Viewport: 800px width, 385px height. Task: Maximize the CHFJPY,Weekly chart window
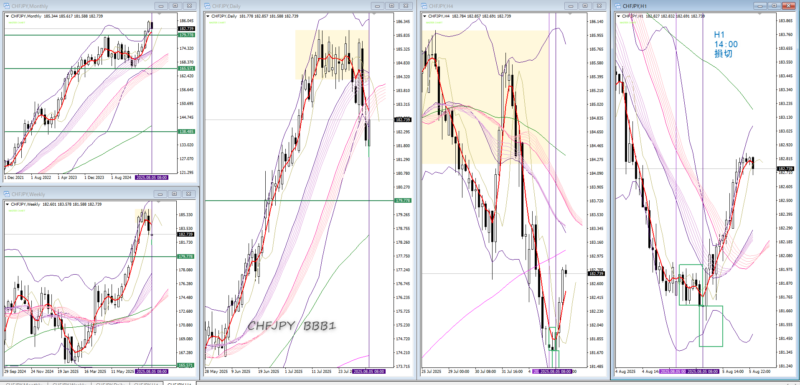click(x=175, y=194)
